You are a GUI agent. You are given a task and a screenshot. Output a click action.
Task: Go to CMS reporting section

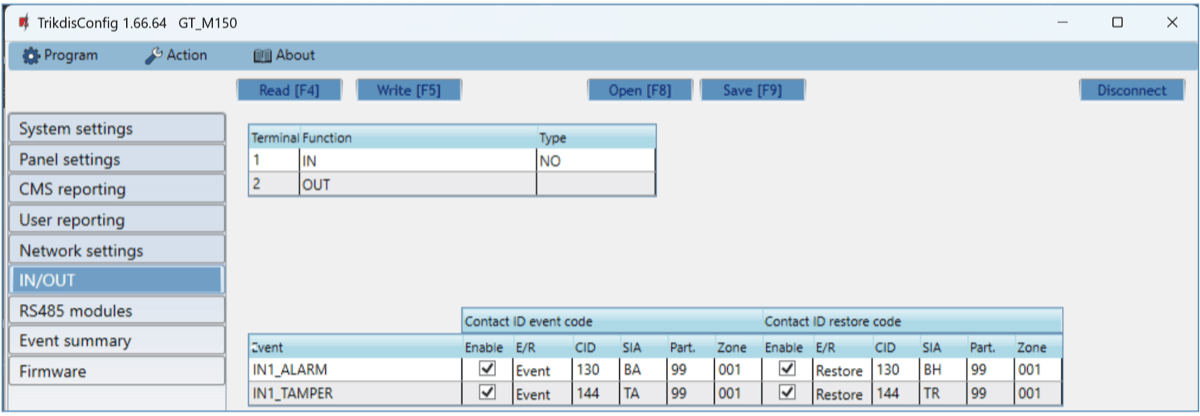click(x=116, y=189)
